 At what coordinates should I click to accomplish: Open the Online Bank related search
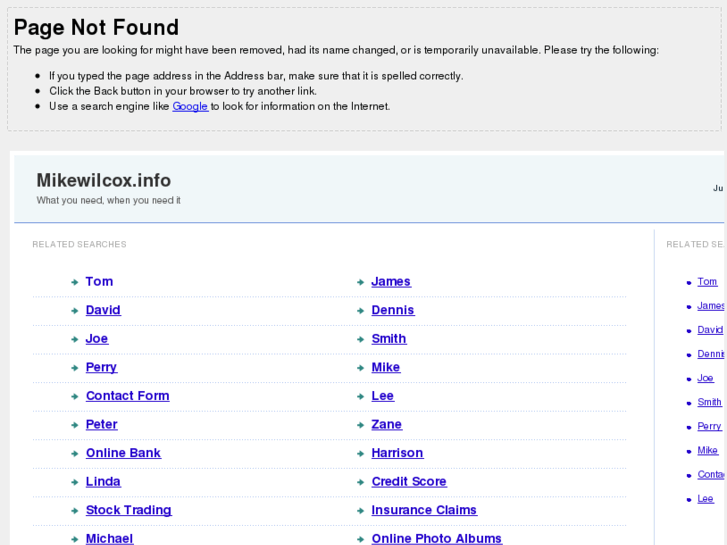(123, 453)
